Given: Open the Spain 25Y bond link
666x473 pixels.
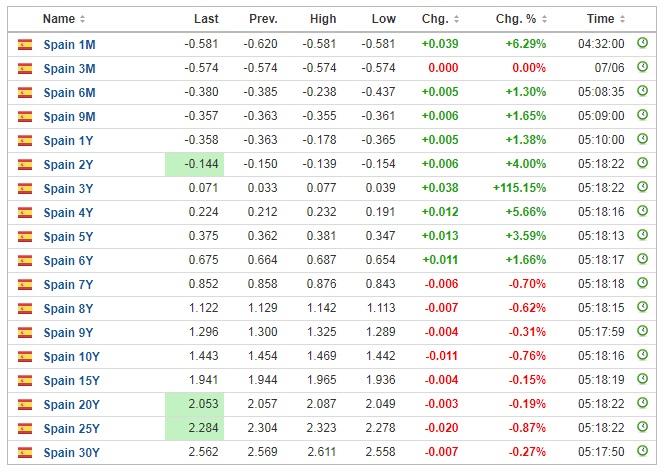Looking at the screenshot, I should tap(71, 428).
